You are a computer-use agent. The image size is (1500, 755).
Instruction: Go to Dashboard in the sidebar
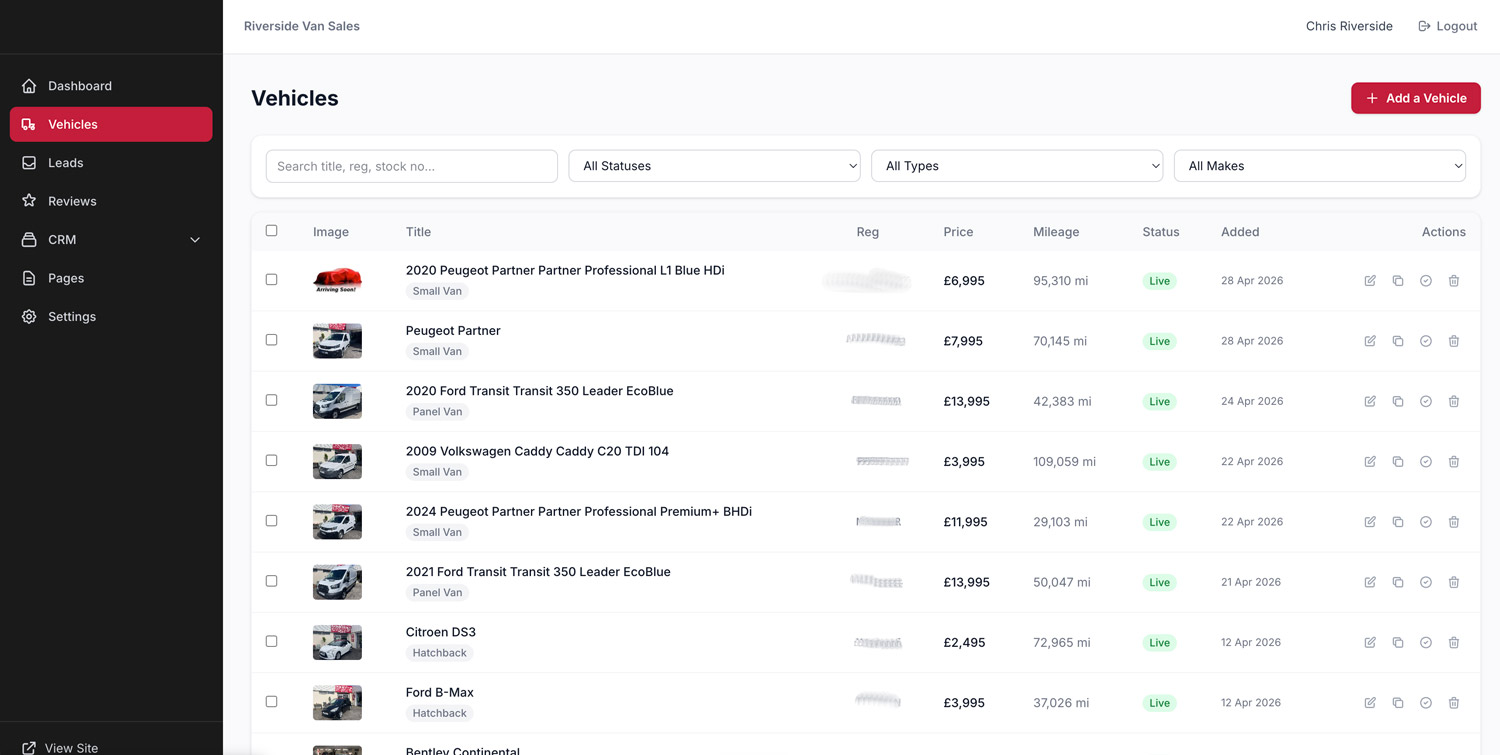pos(111,86)
